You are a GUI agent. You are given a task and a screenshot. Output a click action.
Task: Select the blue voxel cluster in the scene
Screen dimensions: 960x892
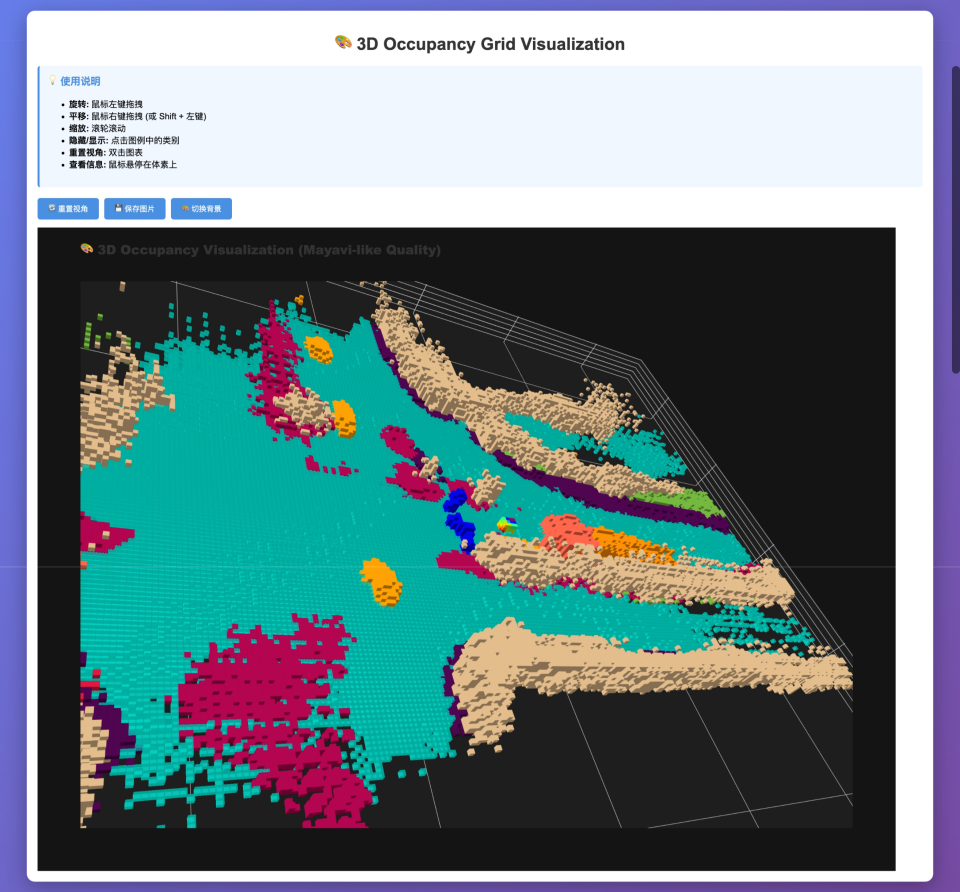(x=458, y=514)
